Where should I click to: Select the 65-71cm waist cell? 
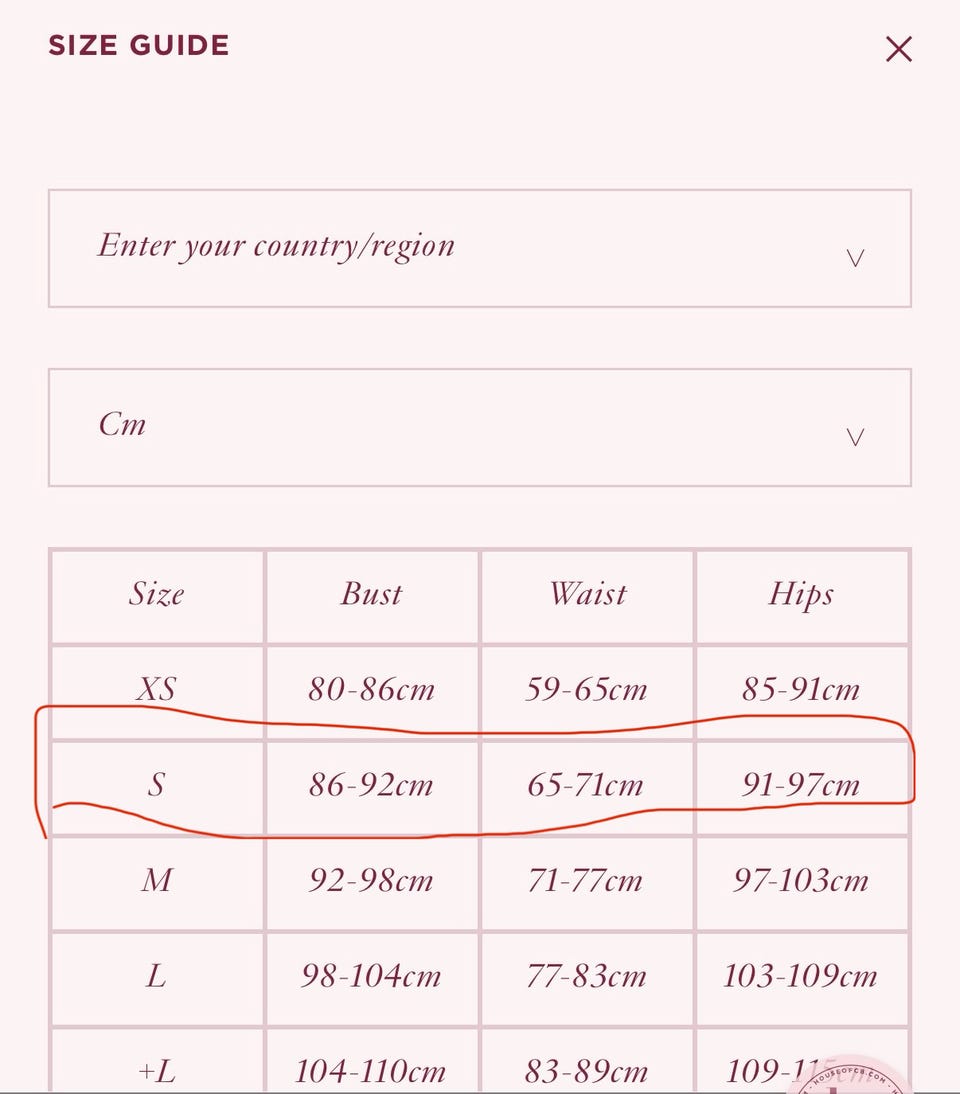[587, 786]
